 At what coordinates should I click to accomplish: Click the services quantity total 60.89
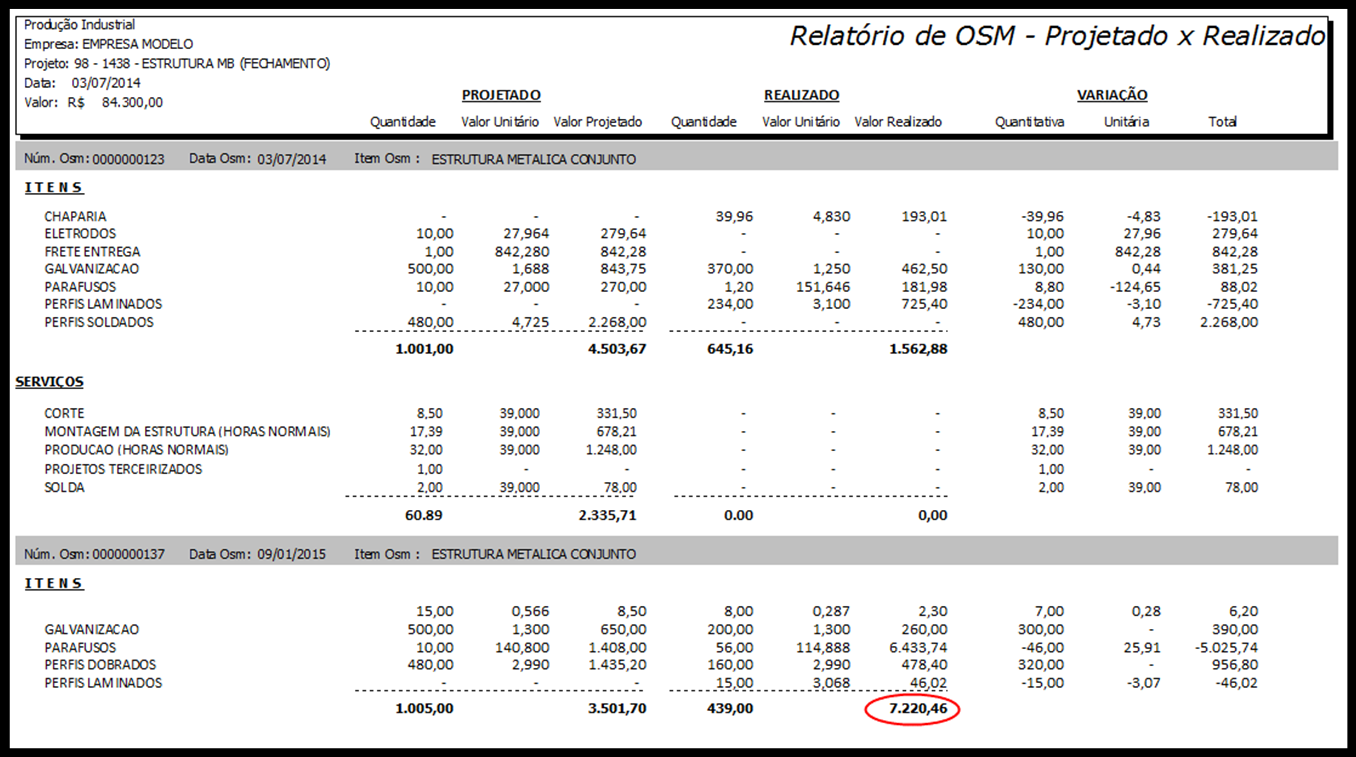[424, 516]
